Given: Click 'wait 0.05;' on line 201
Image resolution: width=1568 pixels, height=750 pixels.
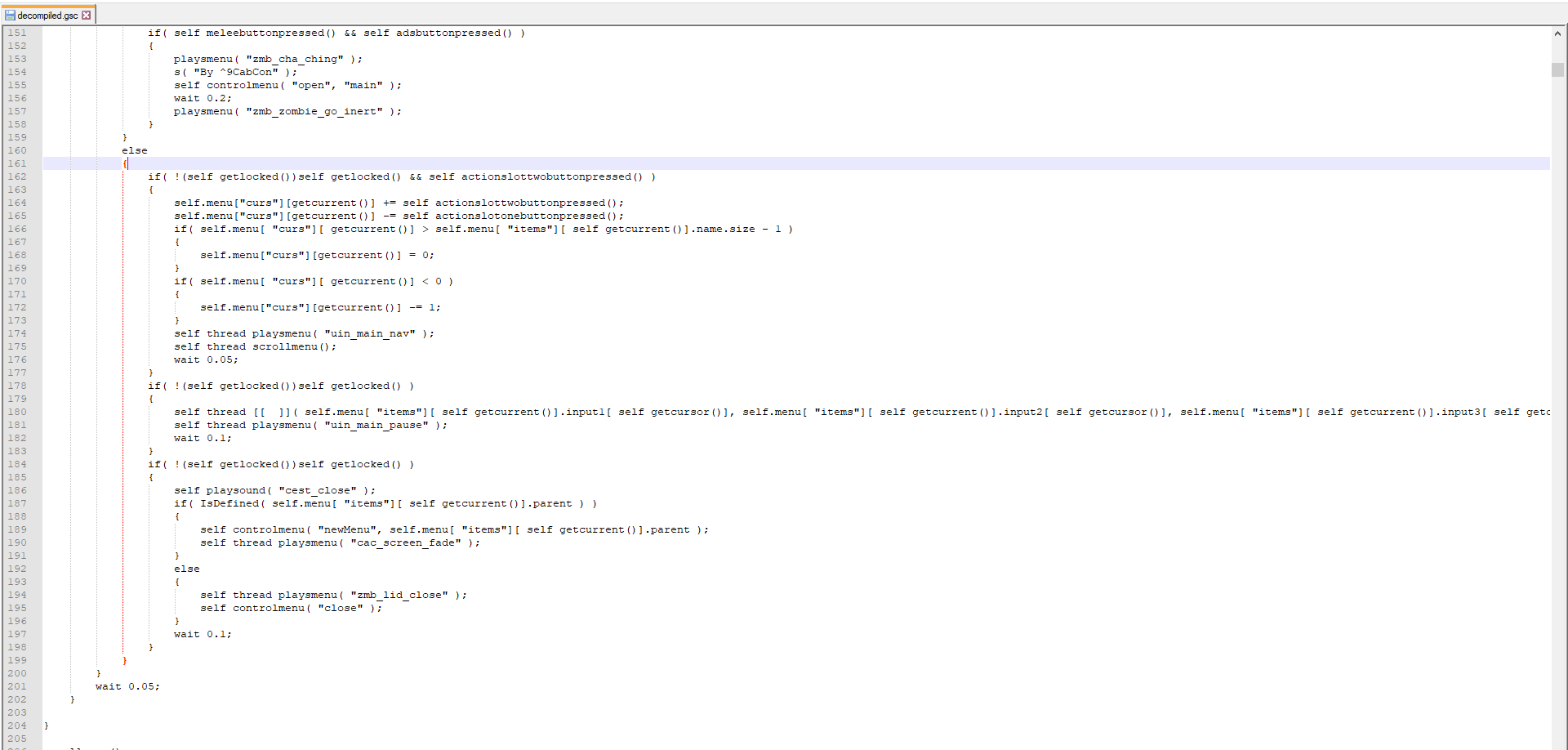Looking at the screenshot, I should click(x=127, y=686).
